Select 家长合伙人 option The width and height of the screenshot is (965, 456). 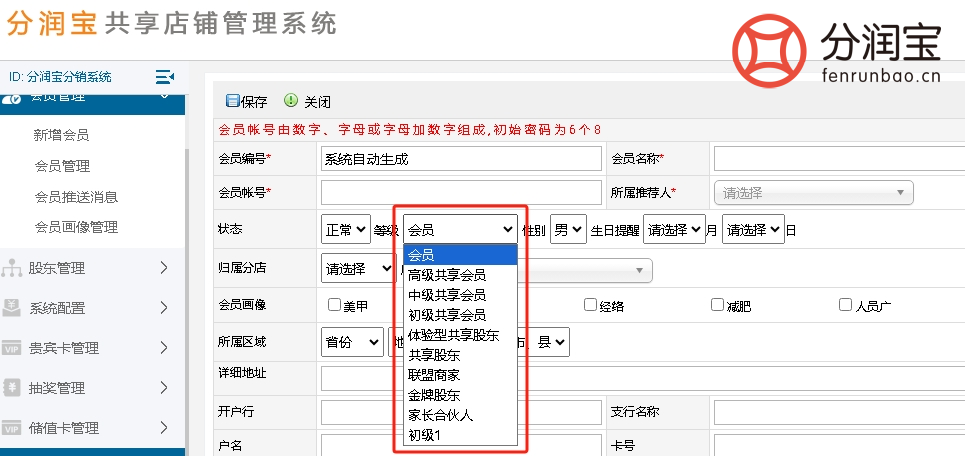pos(460,415)
